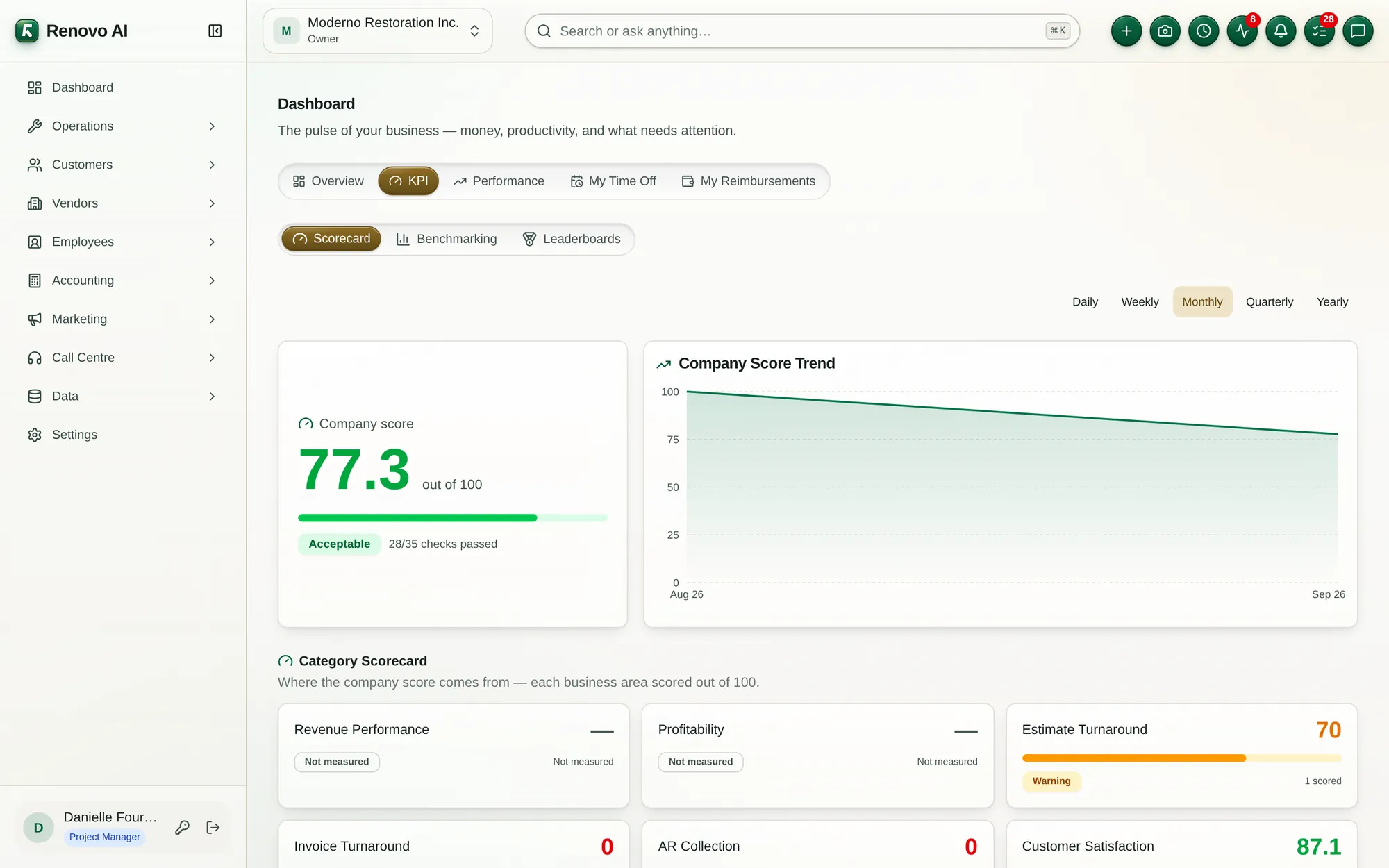Open the My Time Off tab
The width and height of the screenshot is (1389, 868).
pos(613,181)
